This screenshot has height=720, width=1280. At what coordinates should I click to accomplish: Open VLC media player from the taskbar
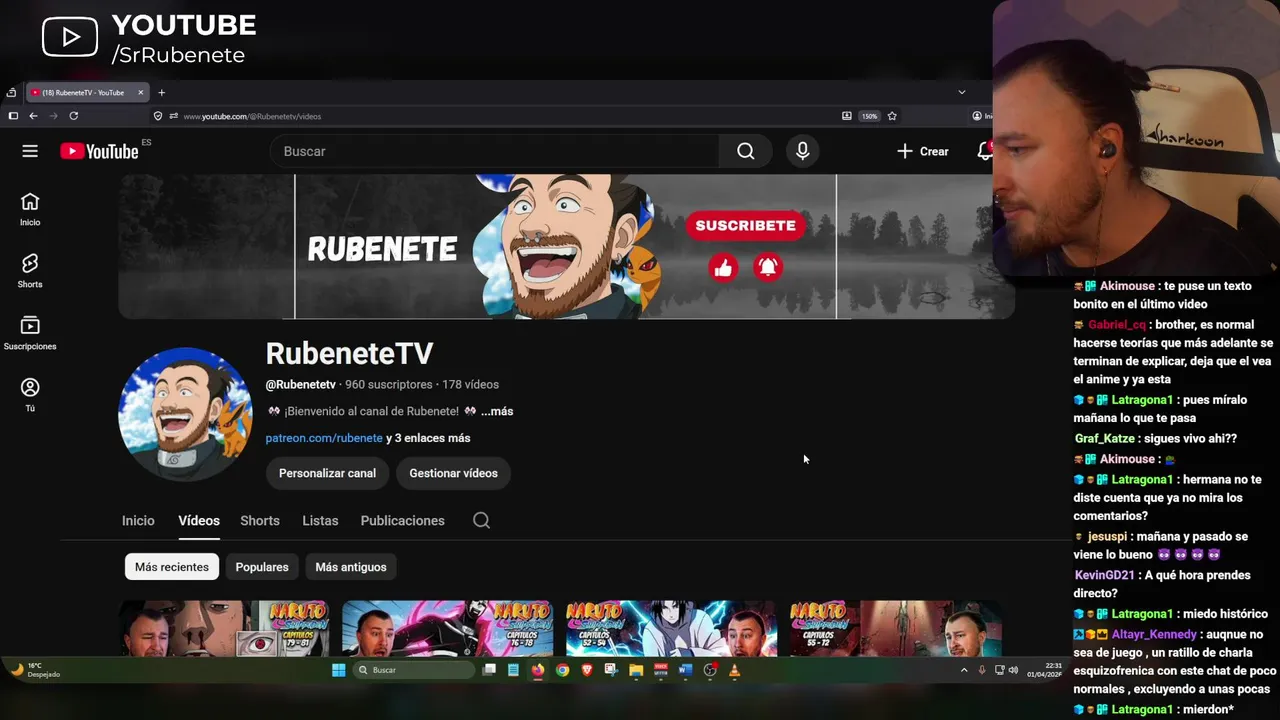coord(734,670)
